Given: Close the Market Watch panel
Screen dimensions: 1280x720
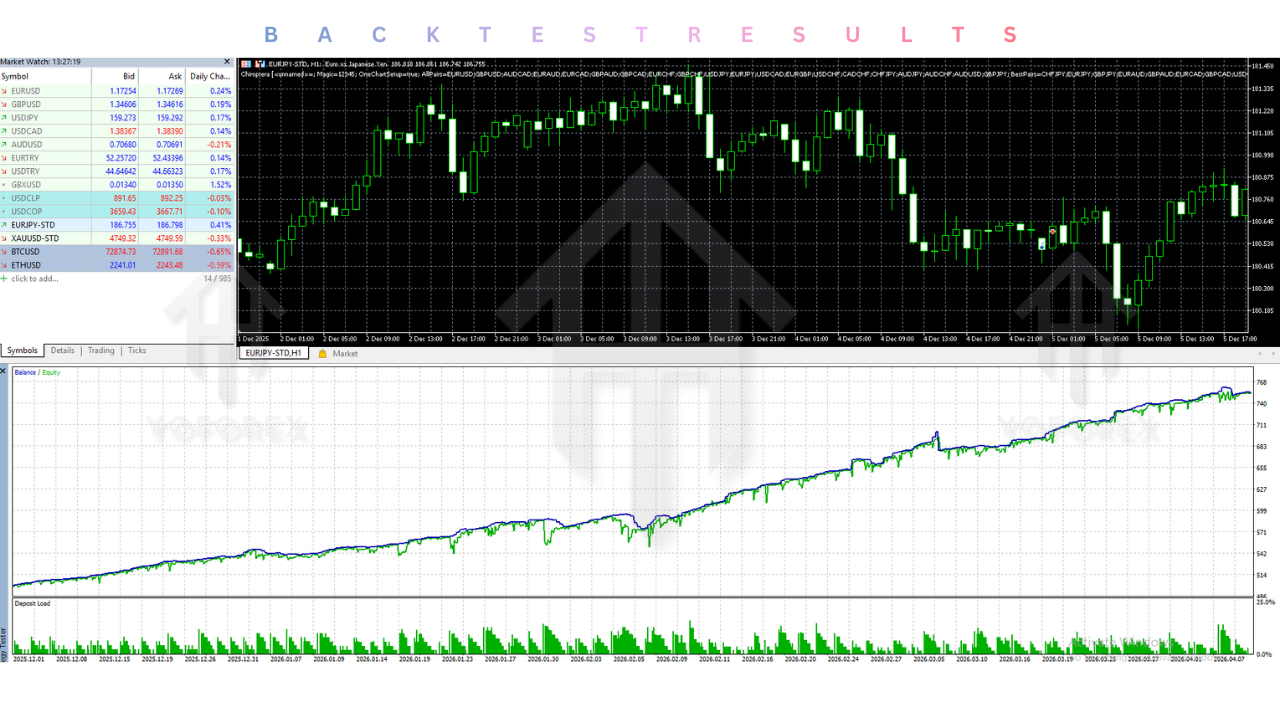Looking at the screenshot, I should [x=227, y=62].
